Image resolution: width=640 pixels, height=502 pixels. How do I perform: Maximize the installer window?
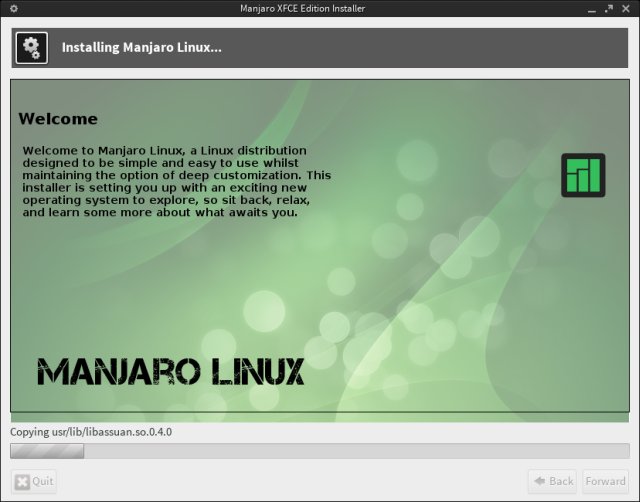pyautogui.click(x=609, y=9)
